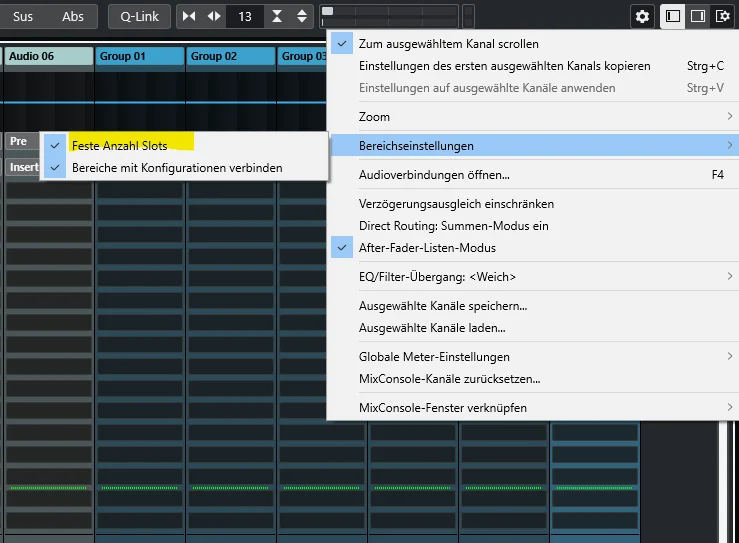Viewport: 739px width, 543px height.
Task: Toggle the left zone panel icon
Action: pyautogui.click(x=673, y=16)
